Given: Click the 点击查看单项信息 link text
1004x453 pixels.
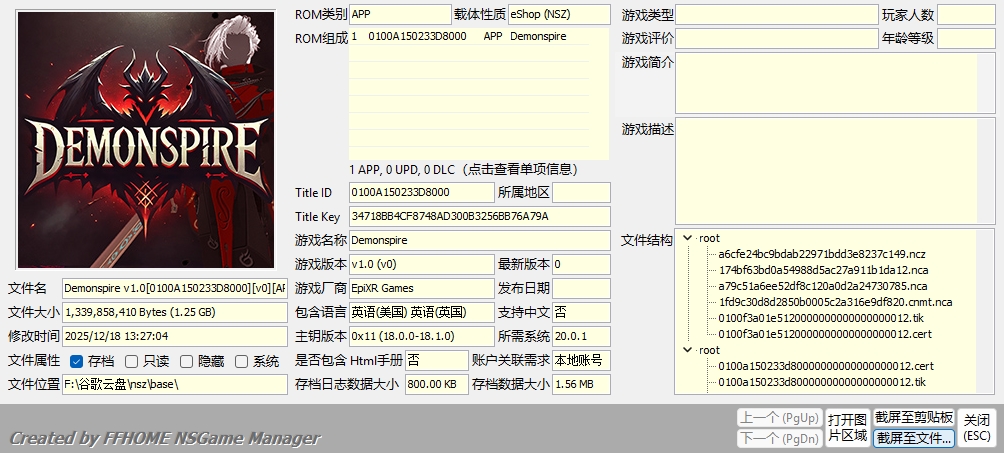Looking at the screenshot, I should [x=521, y=168].
